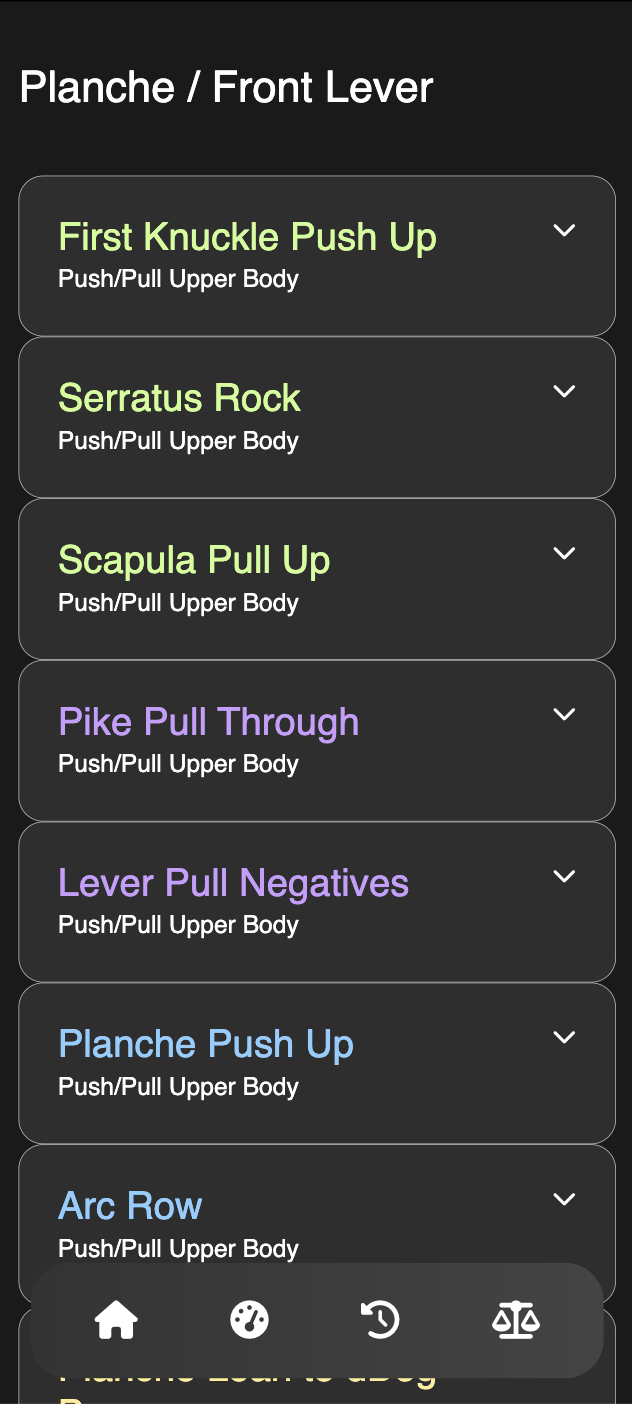This screenshot has width=632, height=1404.
Task: Expand the Serratus Rock chevron
Action: tap(565, 392)
